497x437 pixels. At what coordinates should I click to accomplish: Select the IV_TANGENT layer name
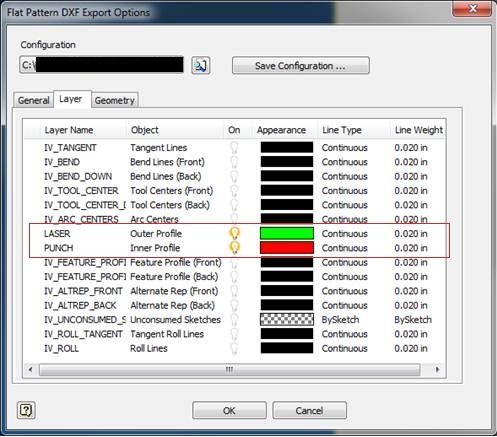pos(70,148)
